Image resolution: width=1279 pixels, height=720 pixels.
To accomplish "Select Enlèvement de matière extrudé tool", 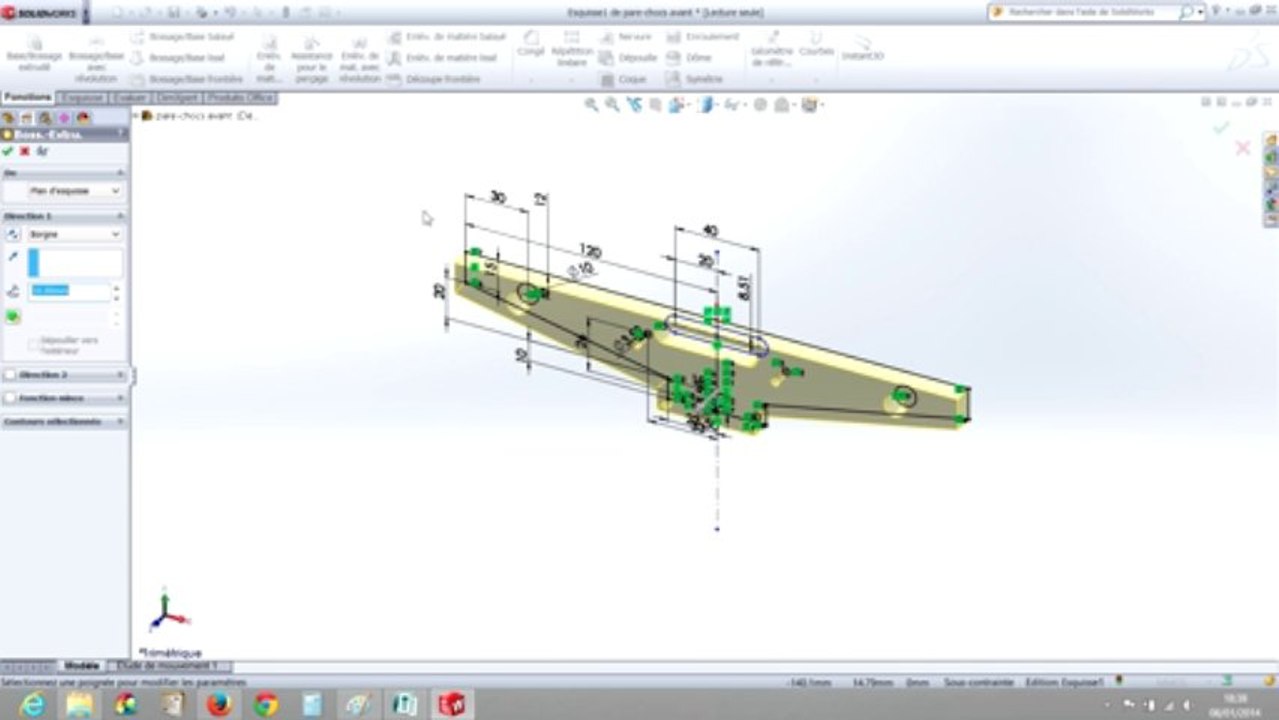I will point(268,58).
